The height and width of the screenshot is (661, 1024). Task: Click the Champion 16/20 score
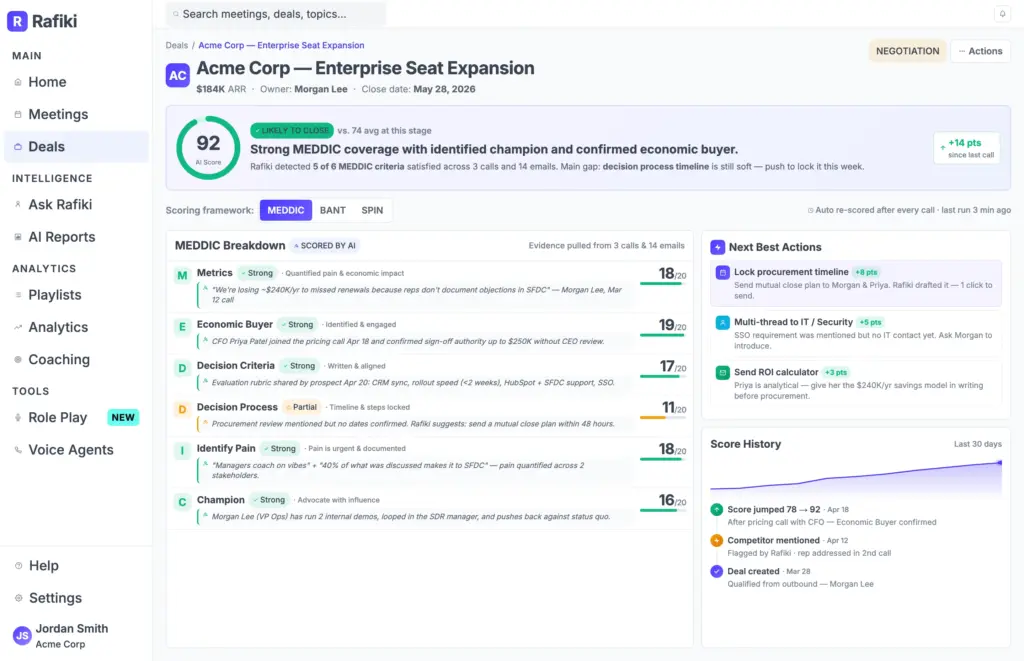click(672, 500)
